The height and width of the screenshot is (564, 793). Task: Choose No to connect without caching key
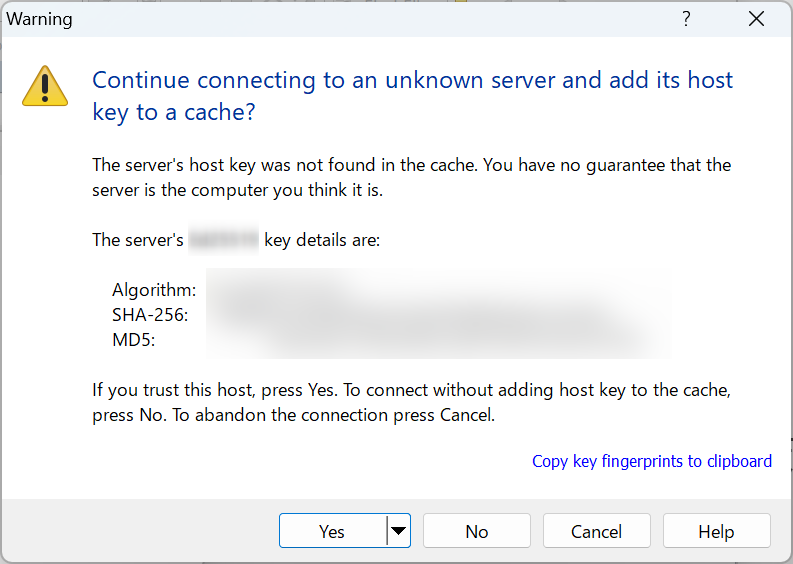[x=476, y=531]
